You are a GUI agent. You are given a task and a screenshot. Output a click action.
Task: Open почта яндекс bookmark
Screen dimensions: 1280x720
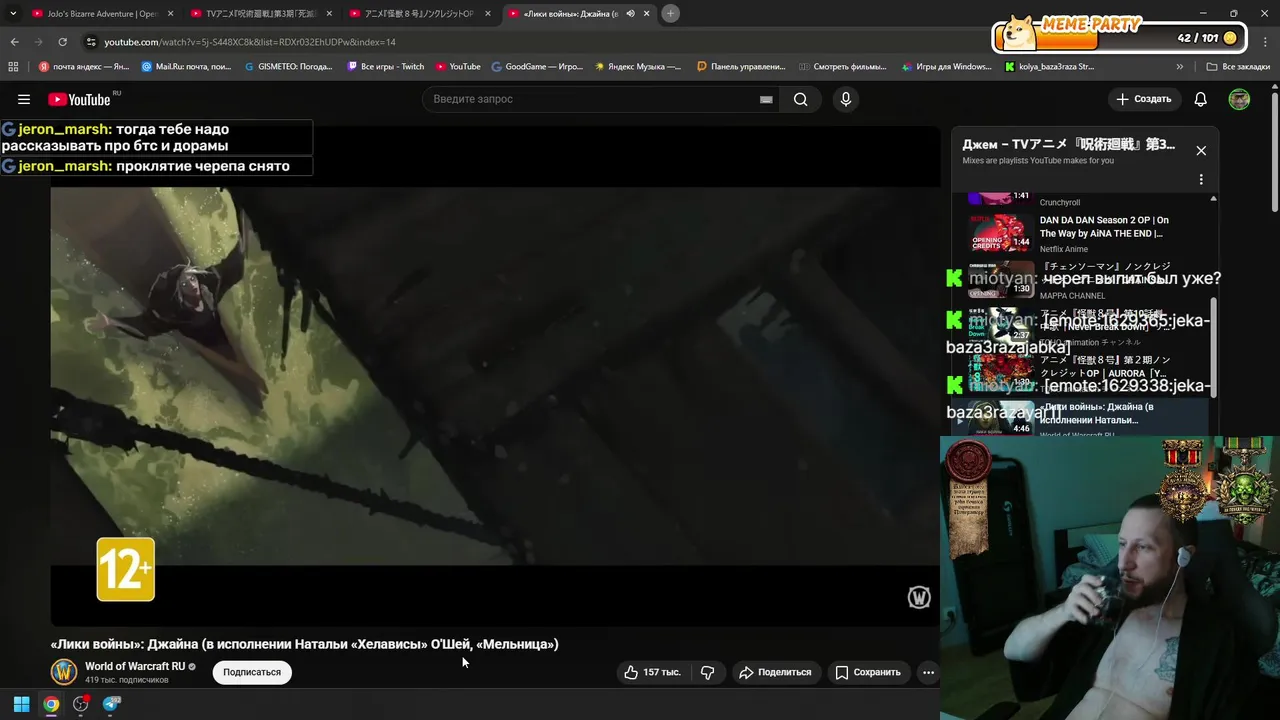84,67
